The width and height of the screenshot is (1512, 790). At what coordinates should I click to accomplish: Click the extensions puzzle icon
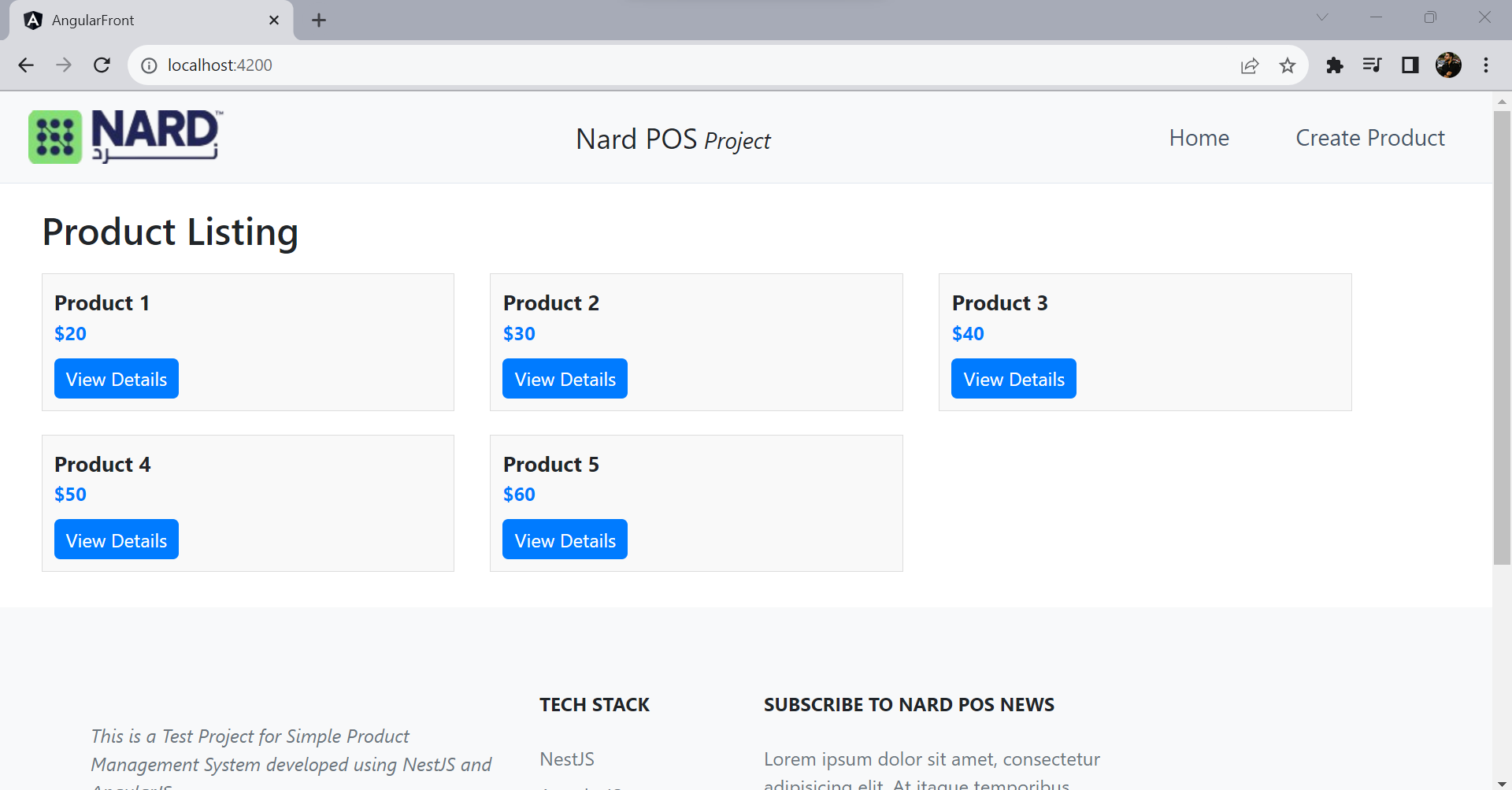[1335, 66]
